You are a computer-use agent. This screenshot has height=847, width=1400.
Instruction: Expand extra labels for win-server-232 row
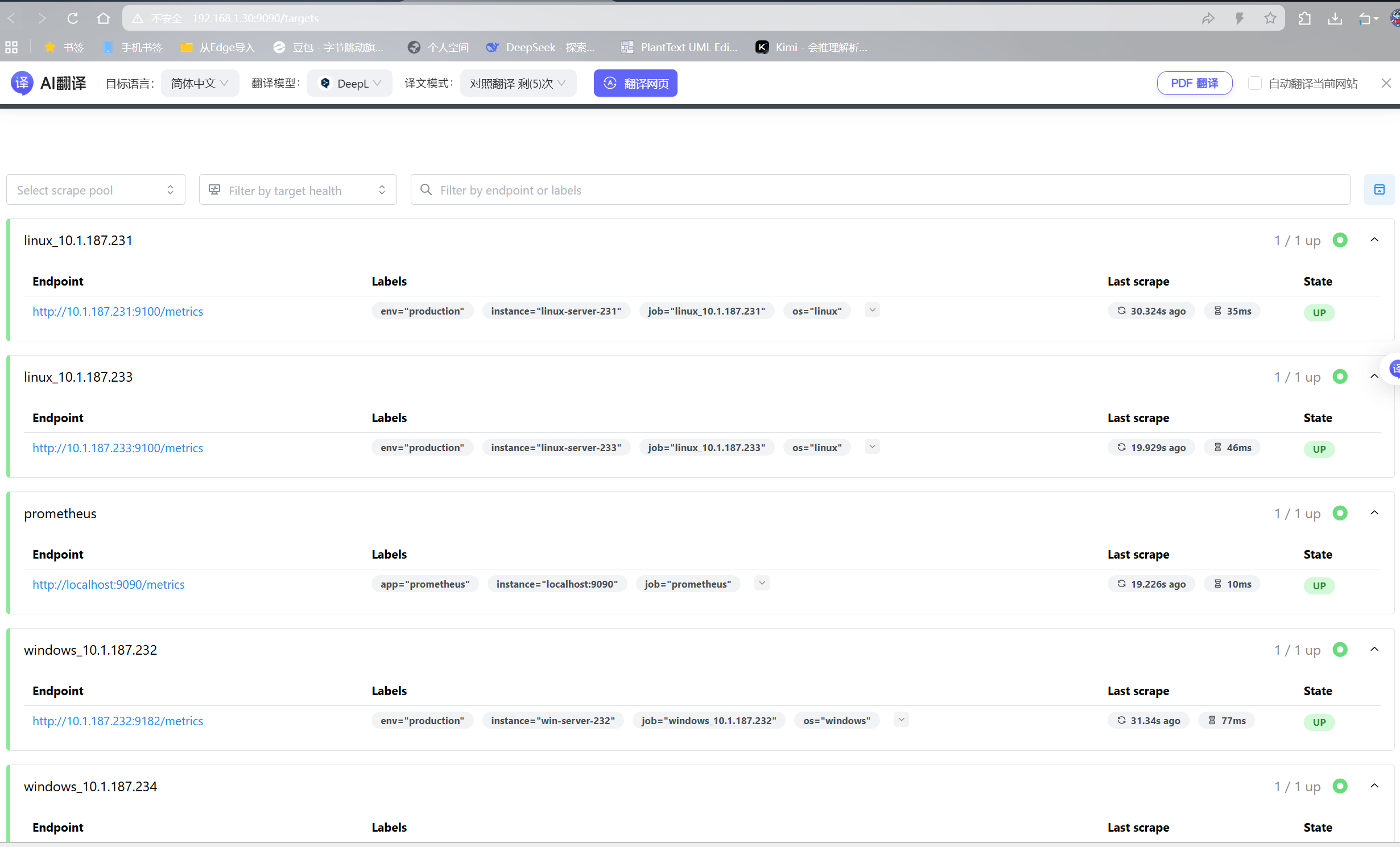901,720
